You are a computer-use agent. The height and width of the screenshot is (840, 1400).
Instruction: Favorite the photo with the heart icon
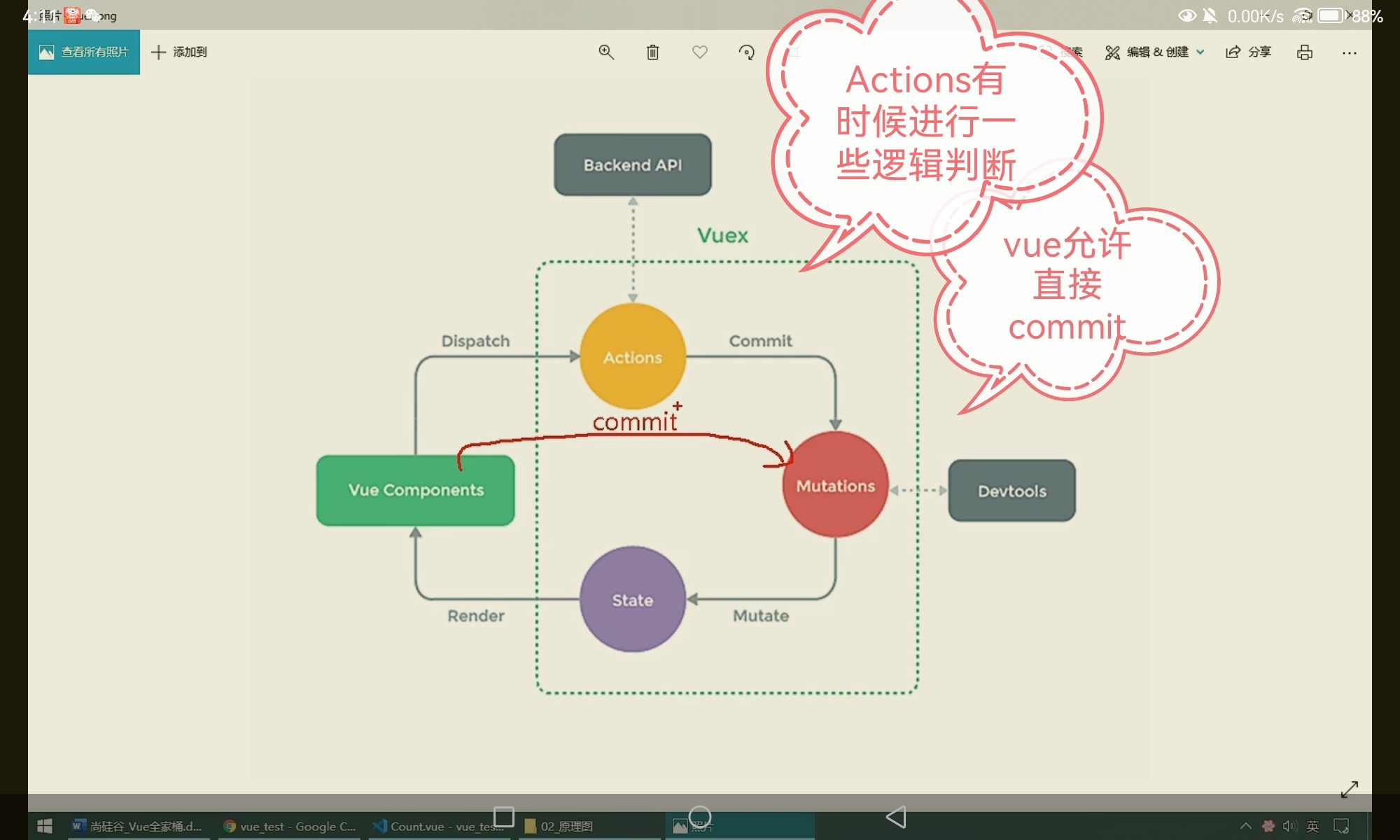(699, 52)
